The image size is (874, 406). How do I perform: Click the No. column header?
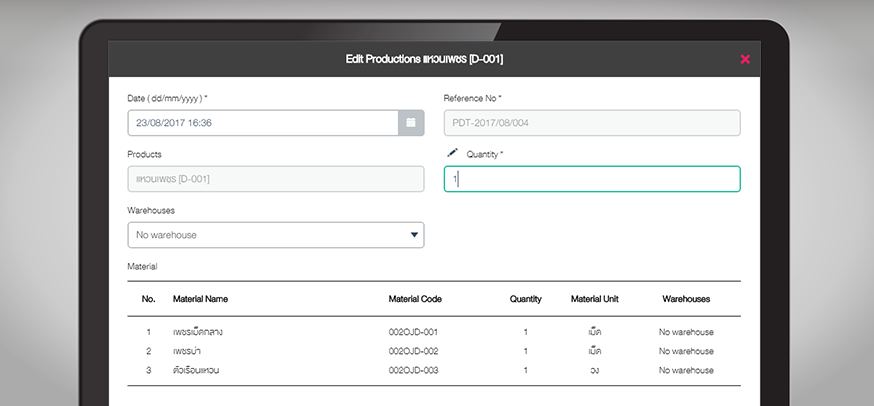click(148, 299)
